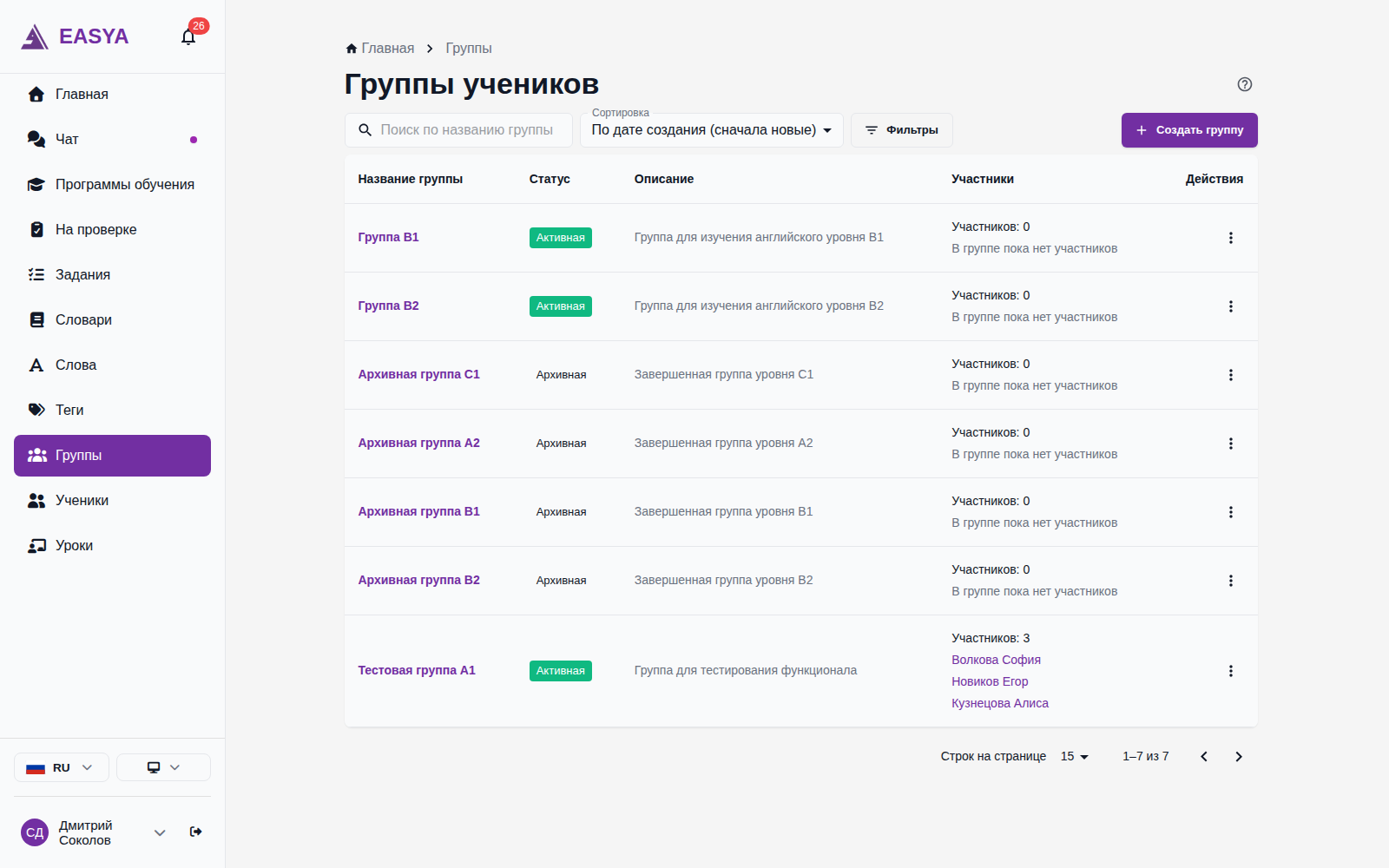1389x868 pixels.
Task: Click the user avatar СД
Action: [x=35, y=832]
